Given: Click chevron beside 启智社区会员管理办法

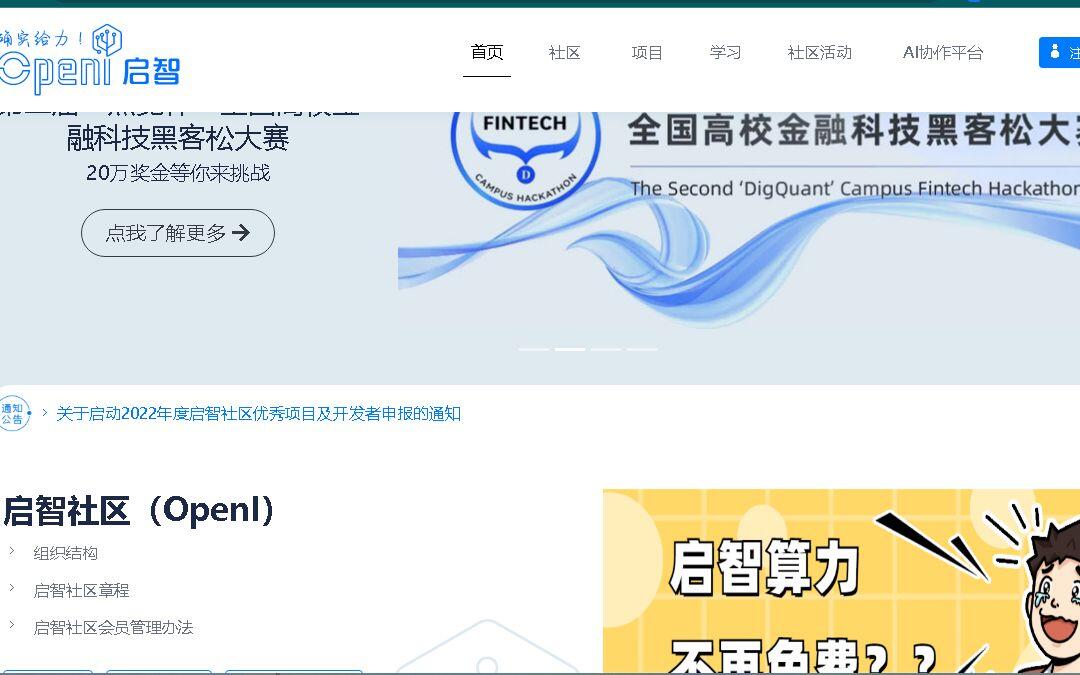Looking at the screenshot, I should click(x=12, y=625).
